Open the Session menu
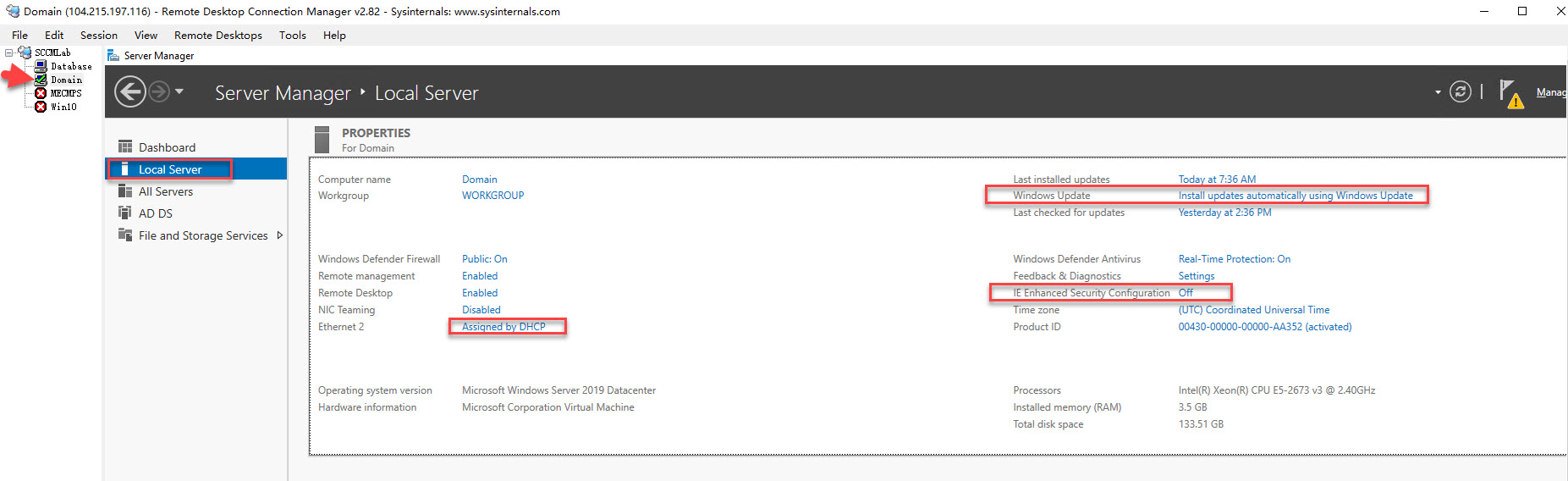 point(98,35)
